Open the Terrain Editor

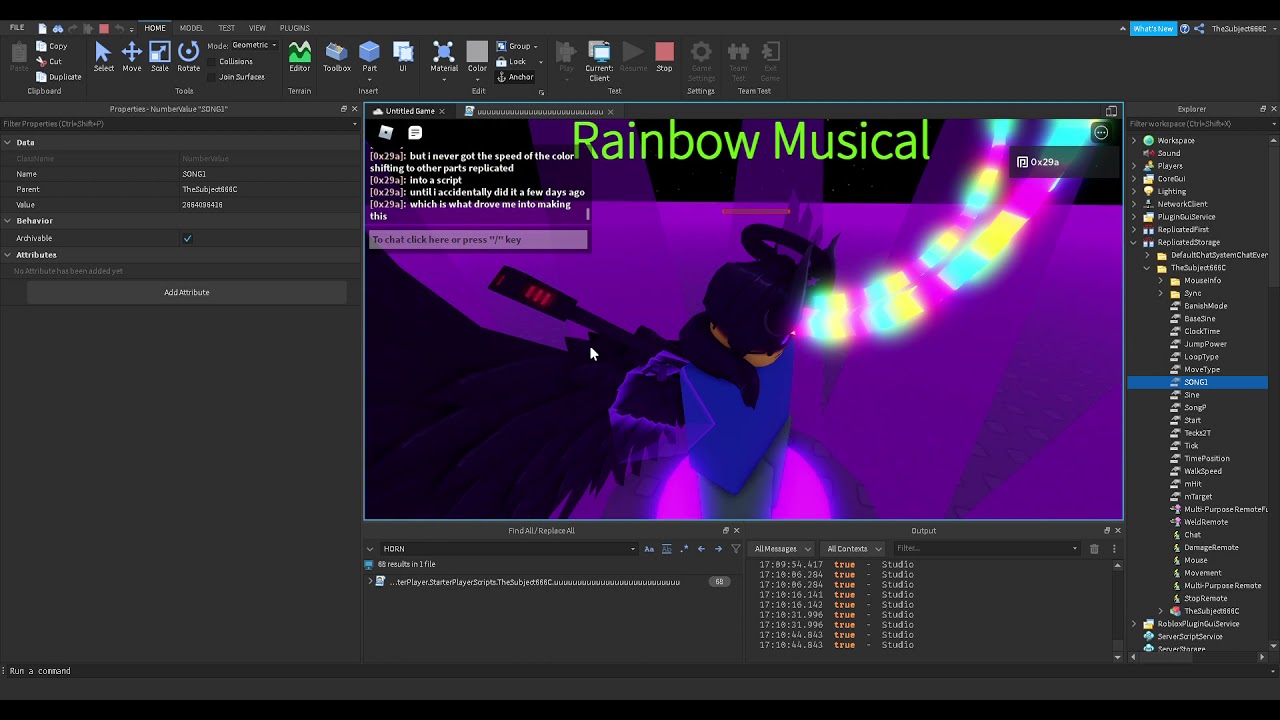click(299, 57)
